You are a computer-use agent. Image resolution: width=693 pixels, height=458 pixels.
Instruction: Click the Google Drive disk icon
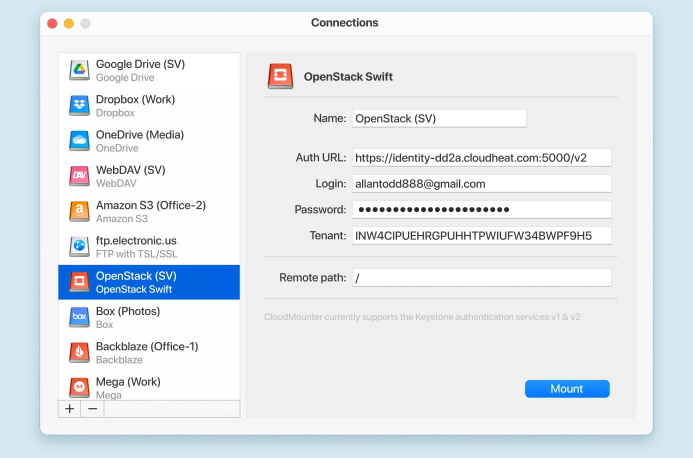point(80,70)
